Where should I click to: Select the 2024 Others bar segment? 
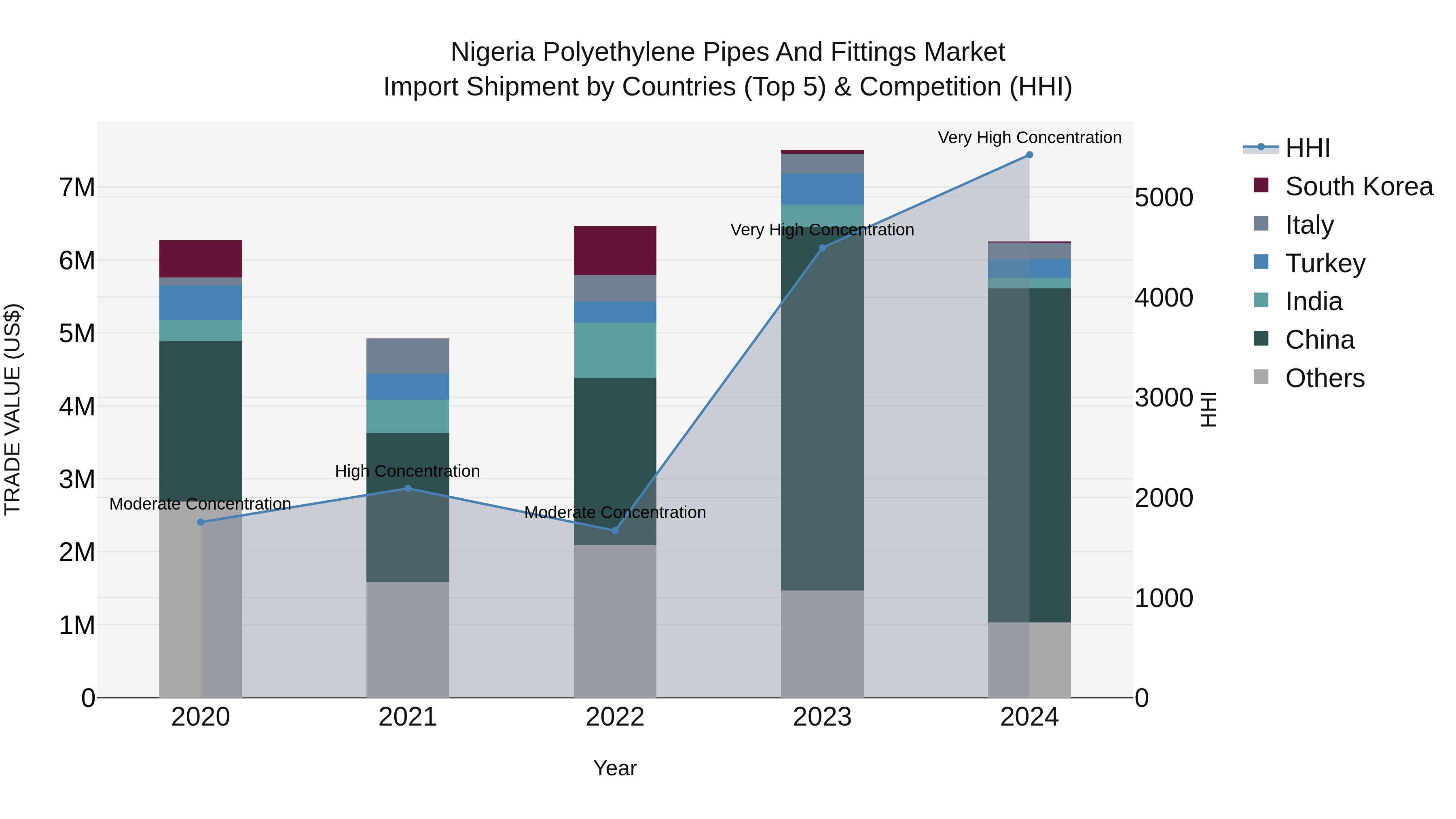pos(1029,660)
